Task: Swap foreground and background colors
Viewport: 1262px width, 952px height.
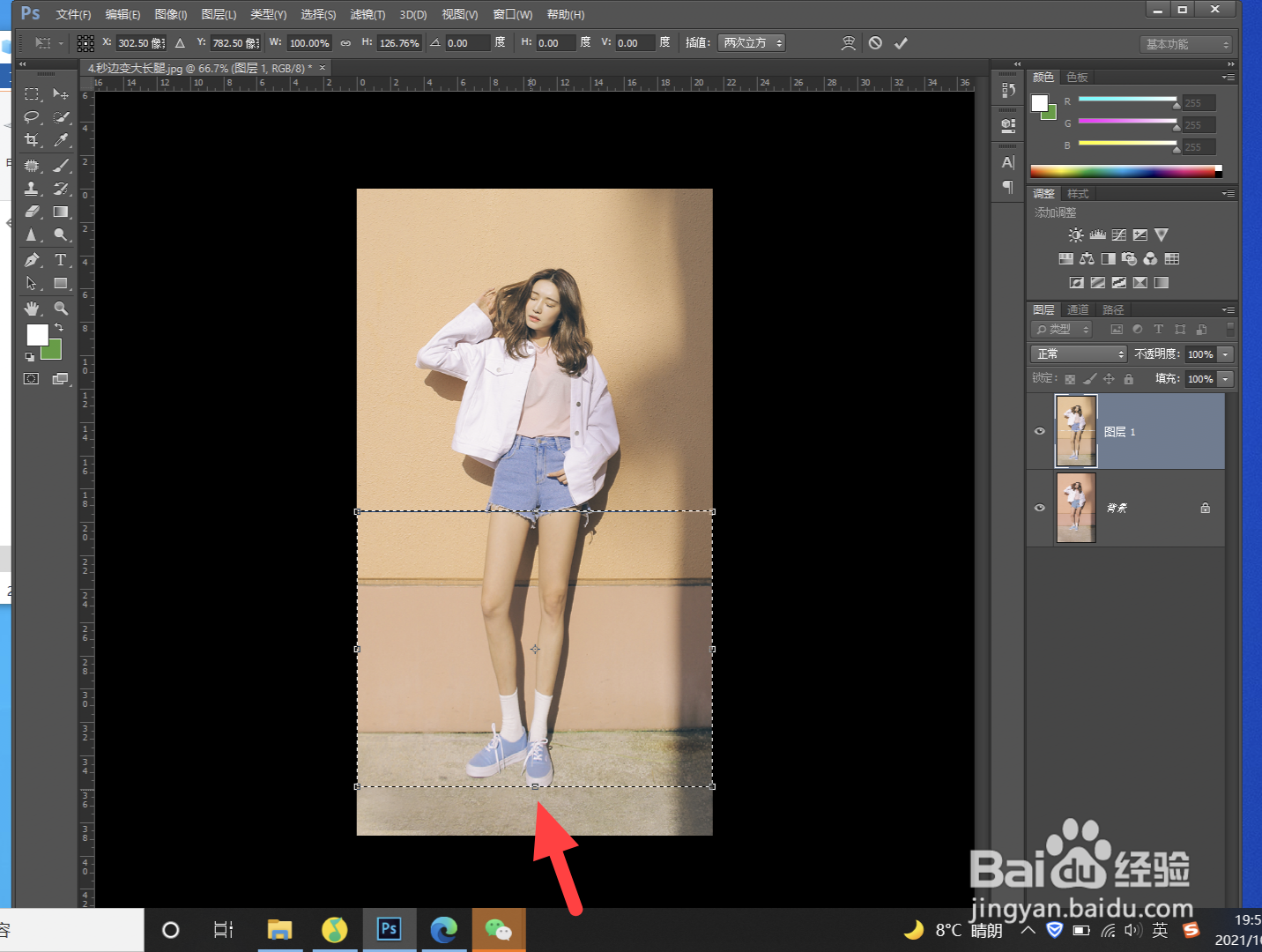Action: (x=59, y=327)
